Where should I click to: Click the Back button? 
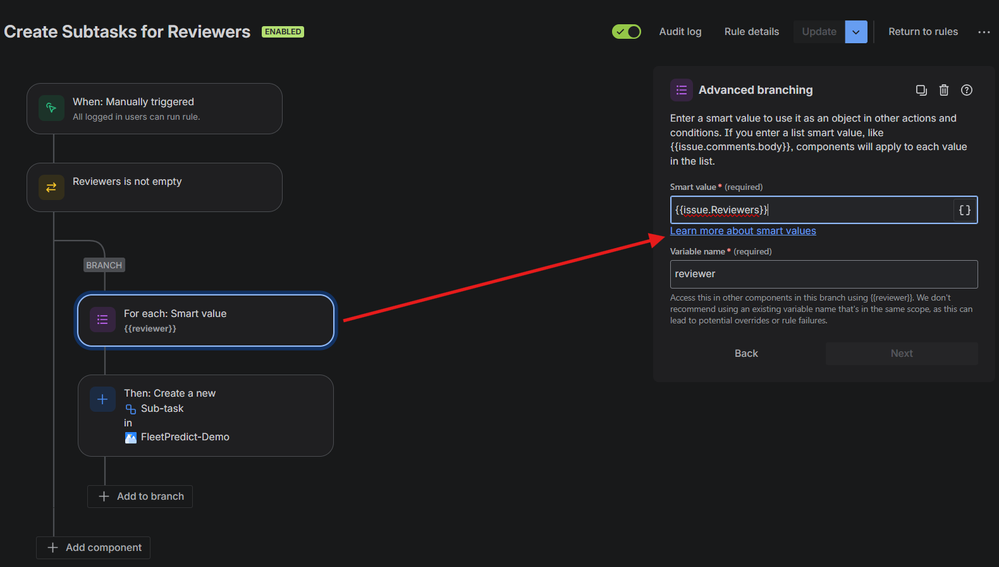(746, 354)
